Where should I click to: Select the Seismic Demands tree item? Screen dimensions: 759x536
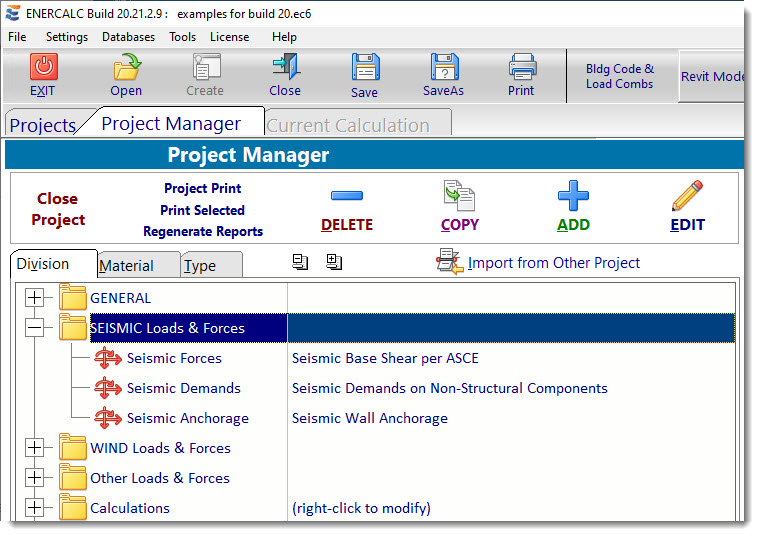[x=183, y=388]
